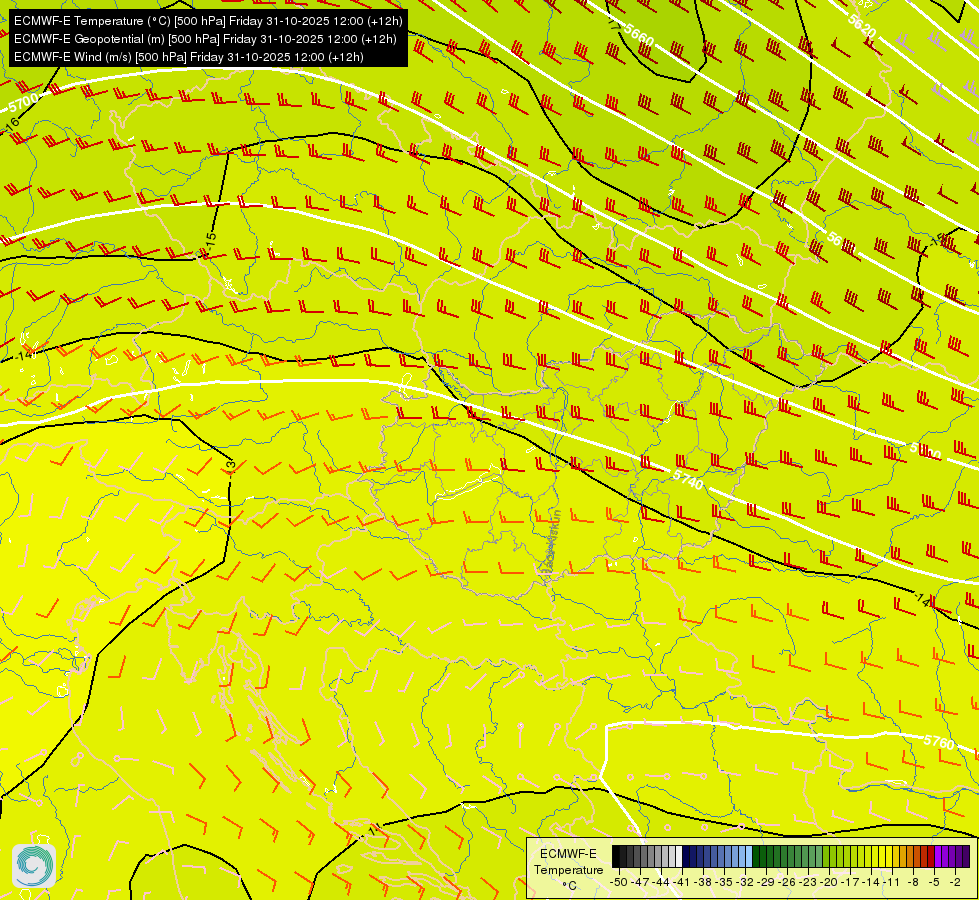
Task: Select the Geopotential 500 hPa title line
Action: point(205,39)
